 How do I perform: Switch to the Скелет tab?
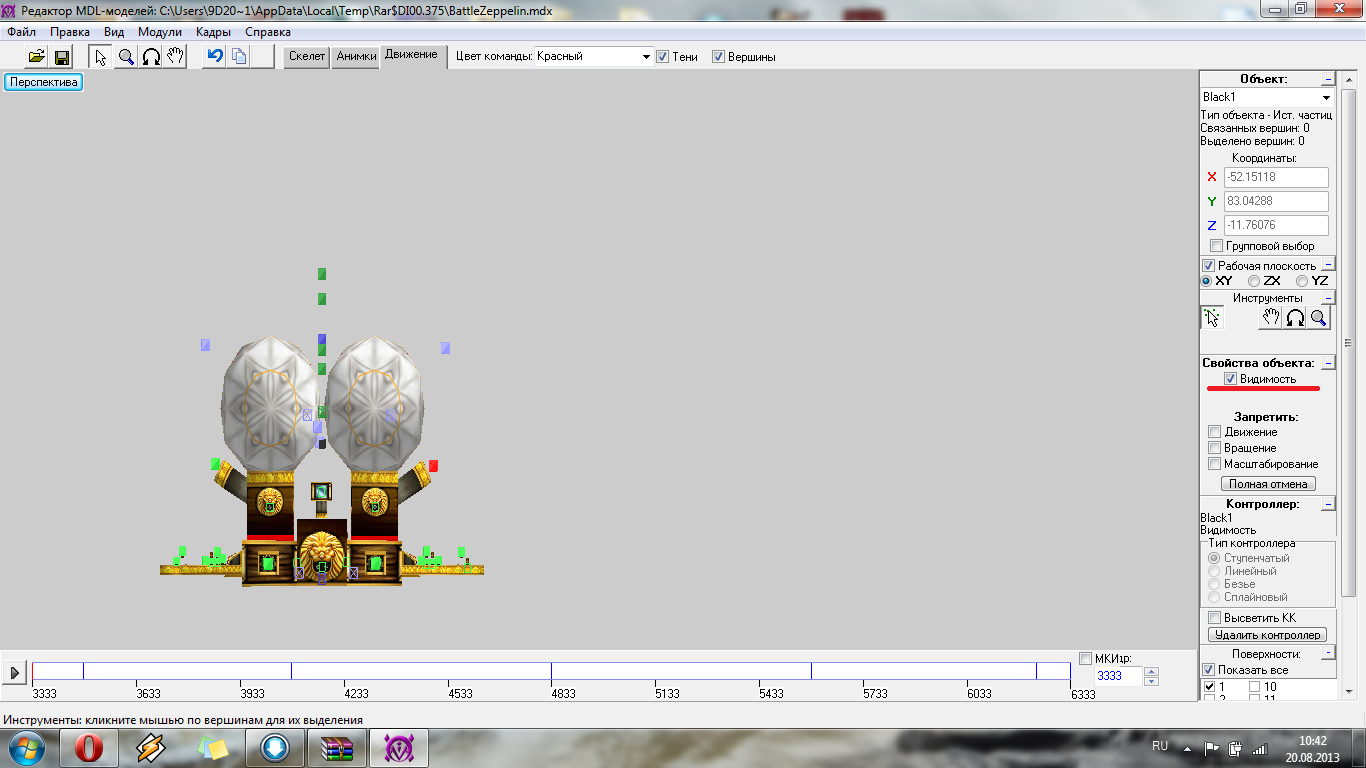[307, 57]
